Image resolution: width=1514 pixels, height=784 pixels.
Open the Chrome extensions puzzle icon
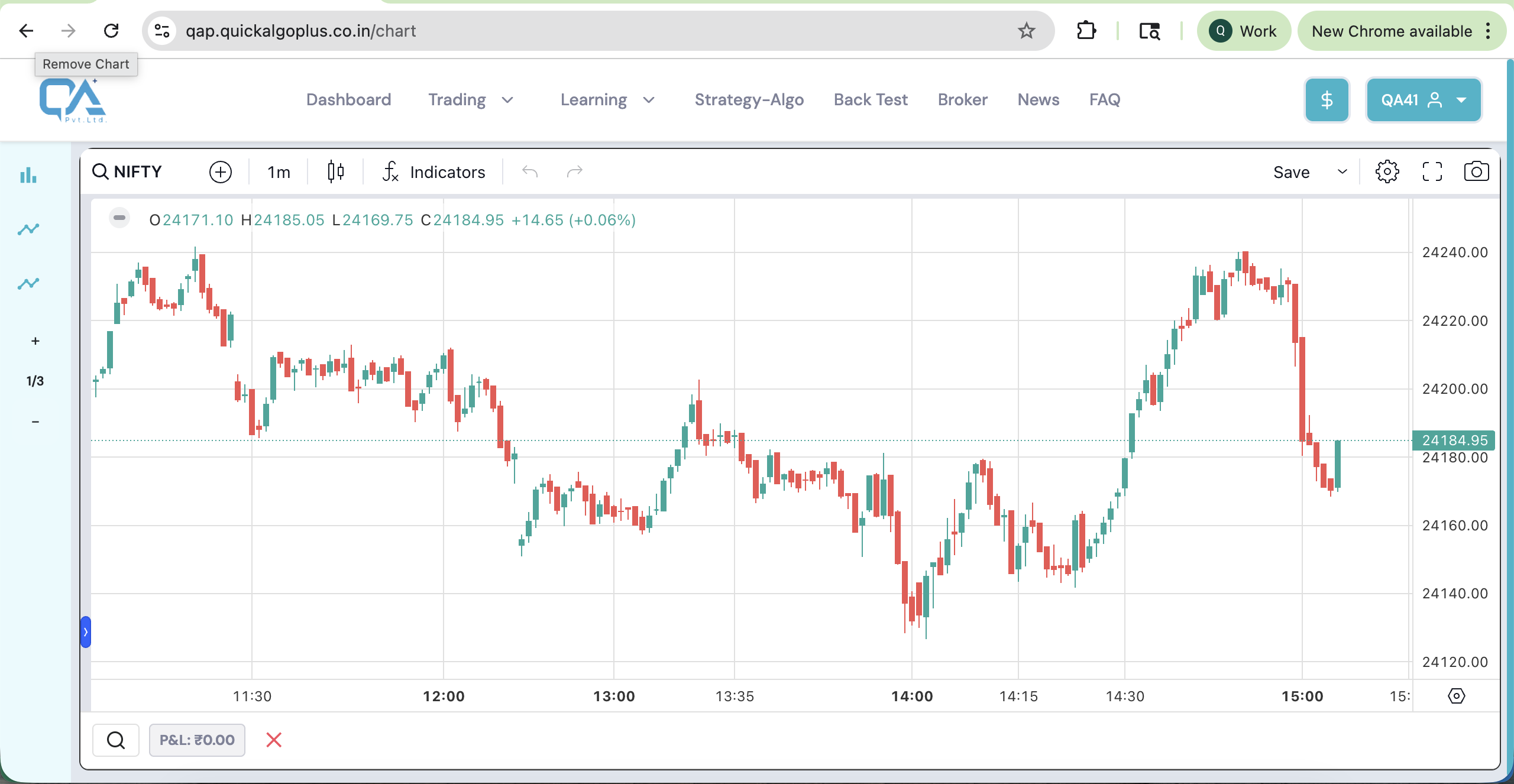[x=1086, y=31]
